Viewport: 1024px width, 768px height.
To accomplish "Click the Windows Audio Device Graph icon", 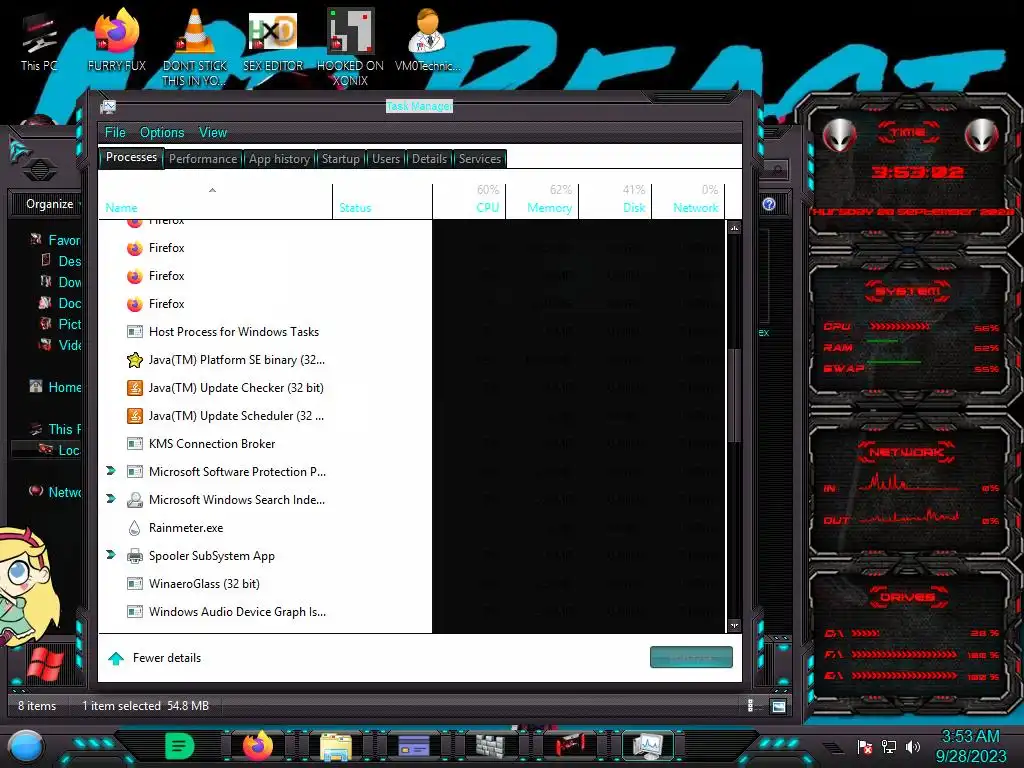I will 135,612.
